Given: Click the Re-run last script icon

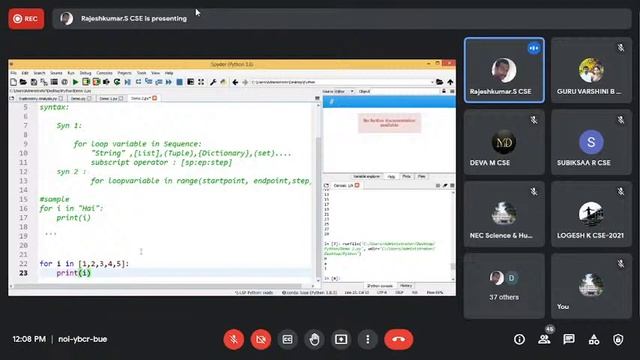Looking at the screenshot, I should pyautogui.click(x=117, y=82).
